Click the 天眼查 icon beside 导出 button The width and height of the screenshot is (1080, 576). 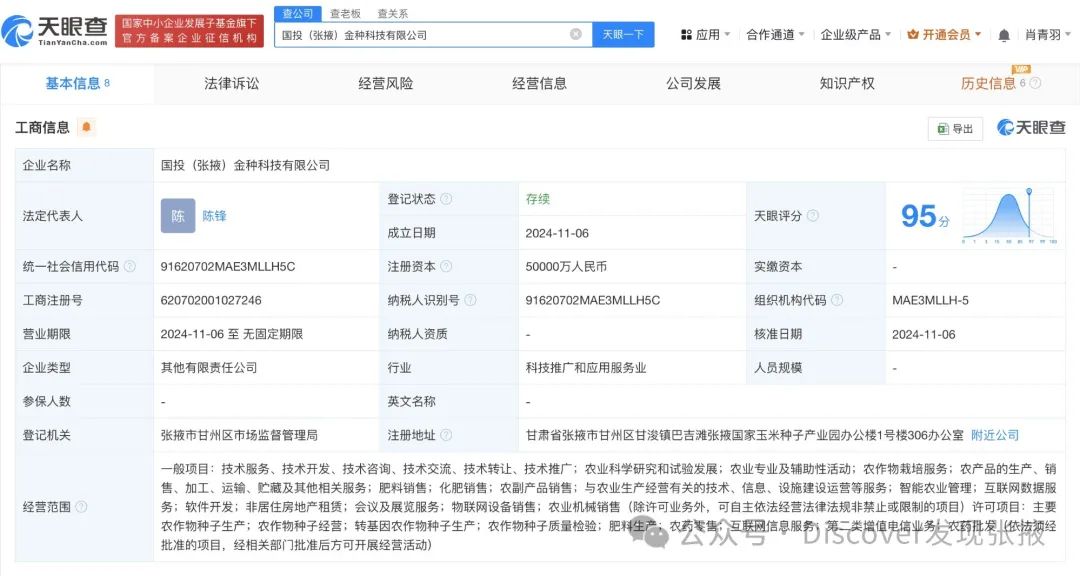click(x=1005, y=128)
